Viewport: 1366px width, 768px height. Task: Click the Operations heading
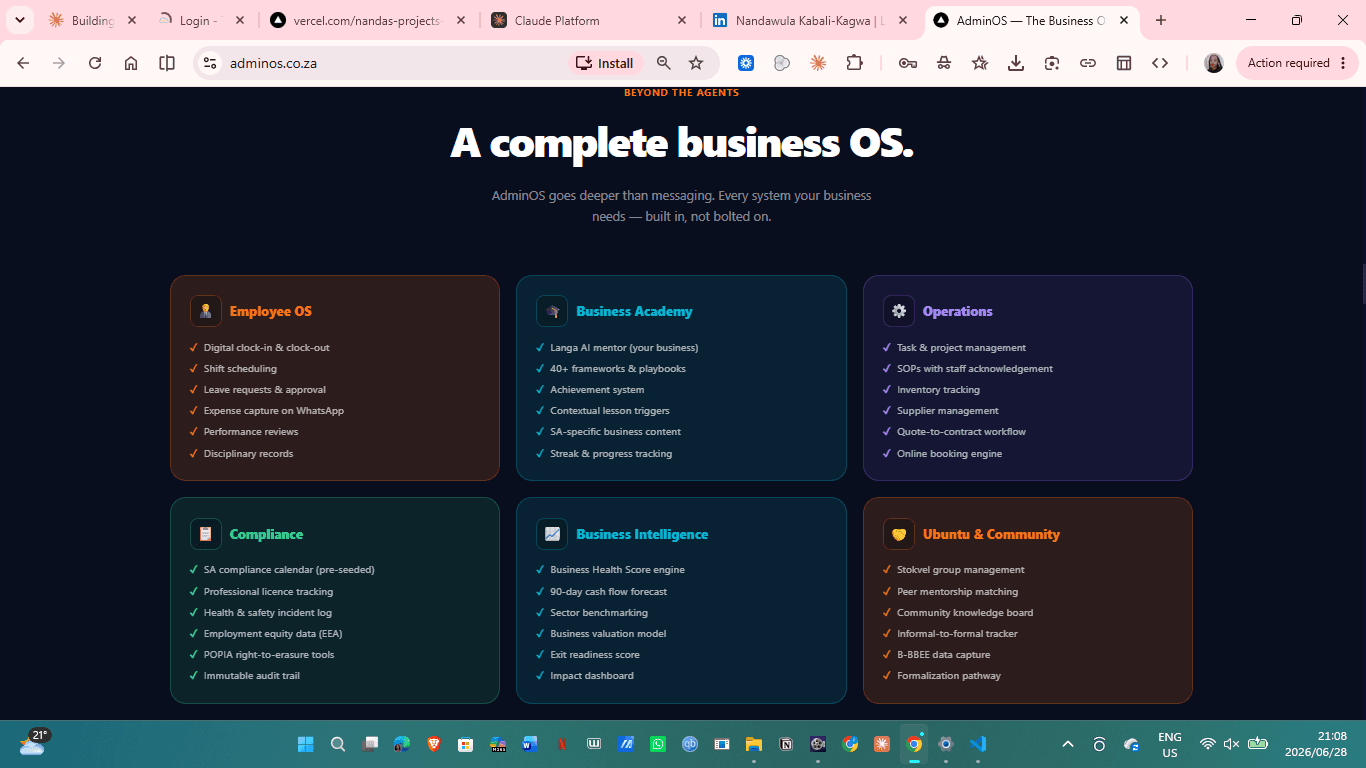tap(958, 311)
